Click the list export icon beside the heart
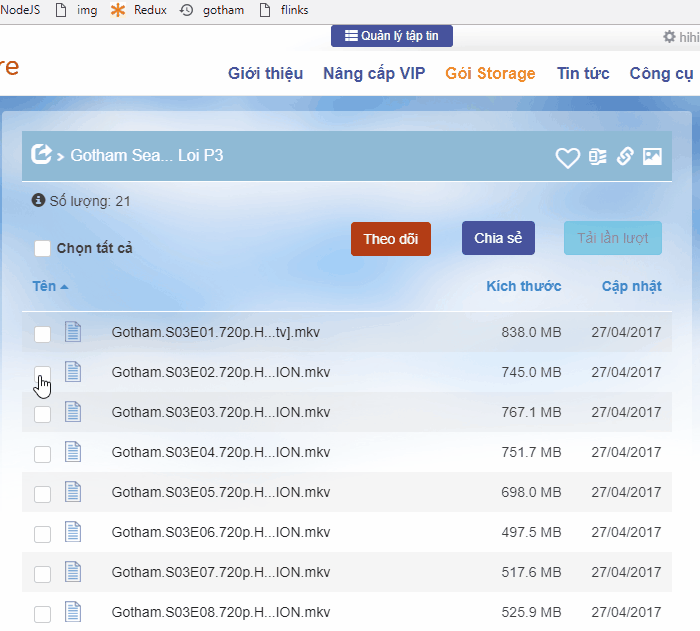 [598, 156]
